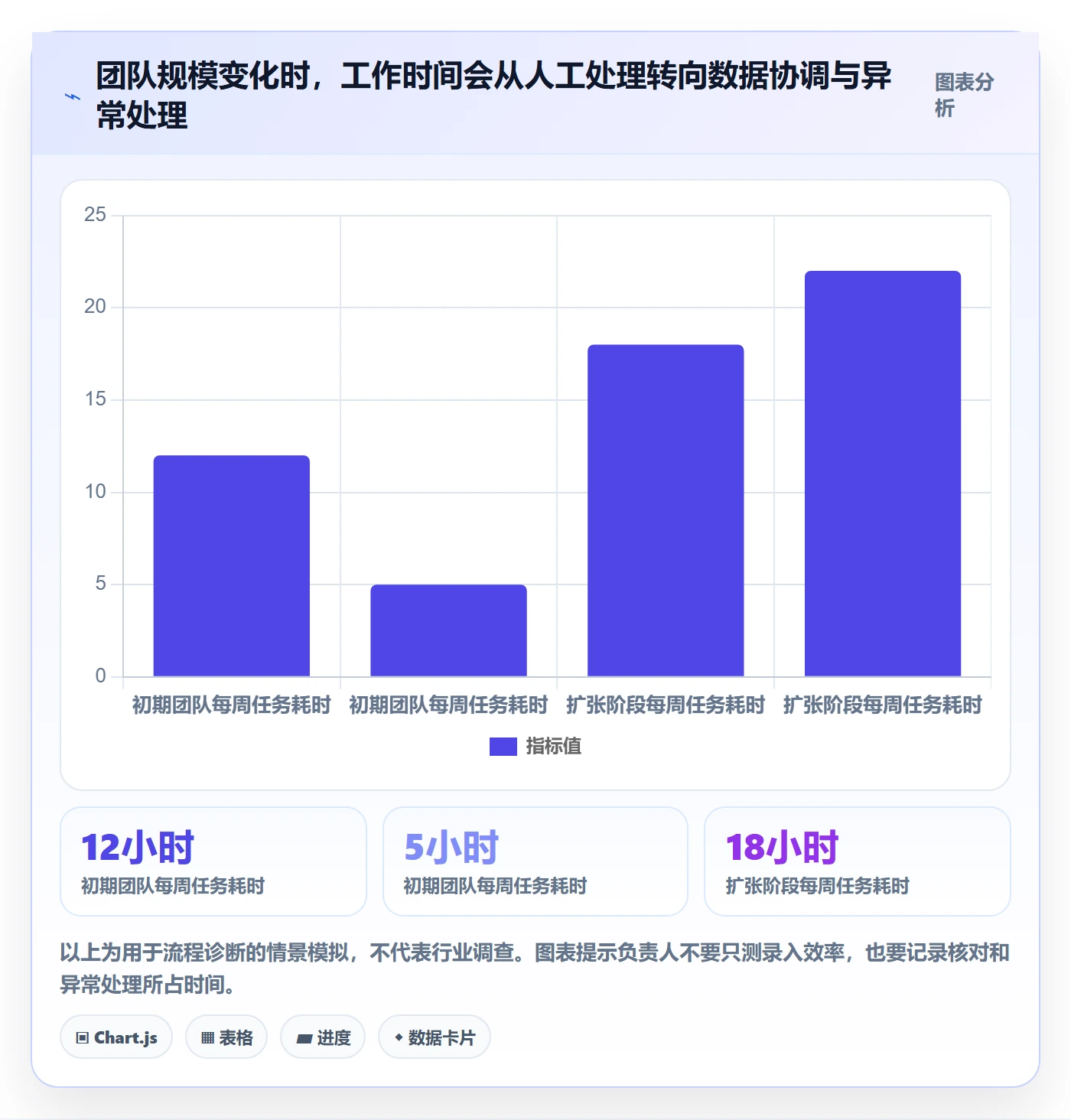Click the lightning bolt icon beside the title
The height and width of the screenshot is (1120, 1071).
[x=73, y=96]
